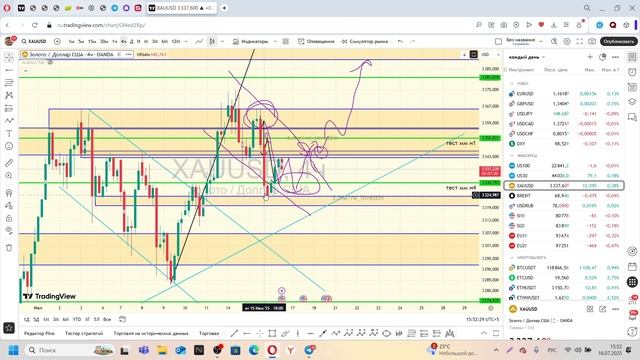This screenshot has height=360, width=640.
Task: Take a chart snapshot with camera icon
Action: (592, 41)
